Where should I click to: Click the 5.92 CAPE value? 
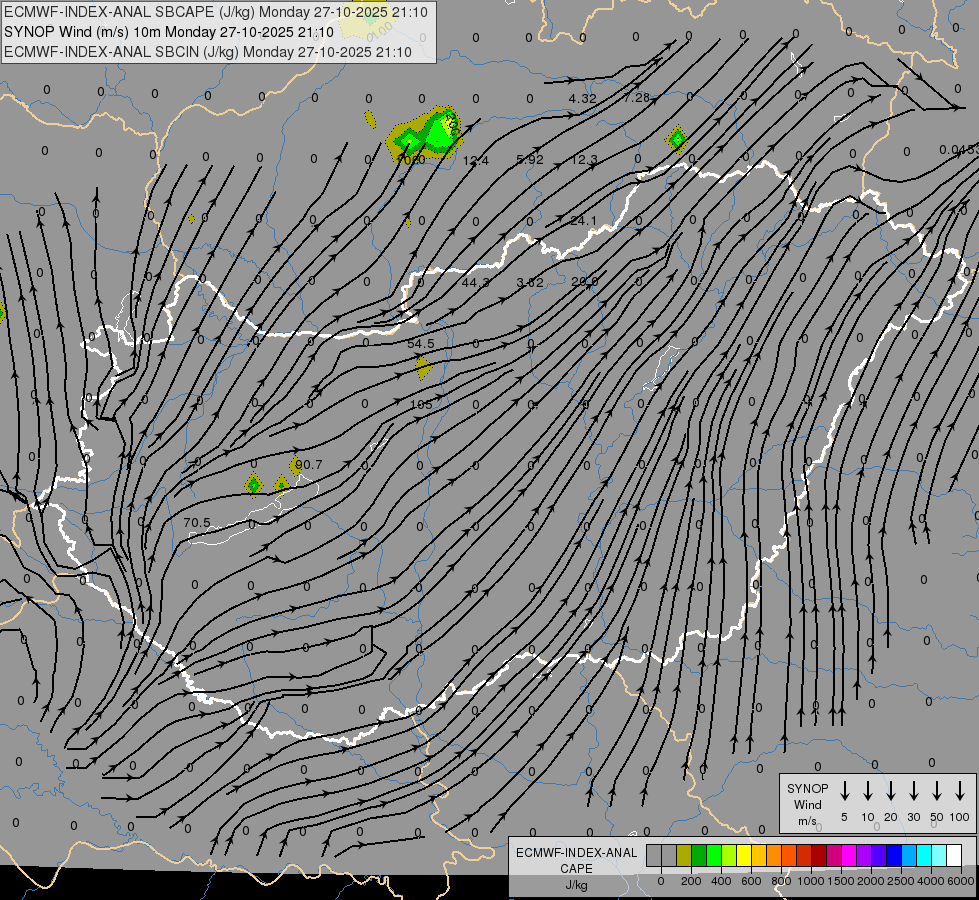click(529, 160)
